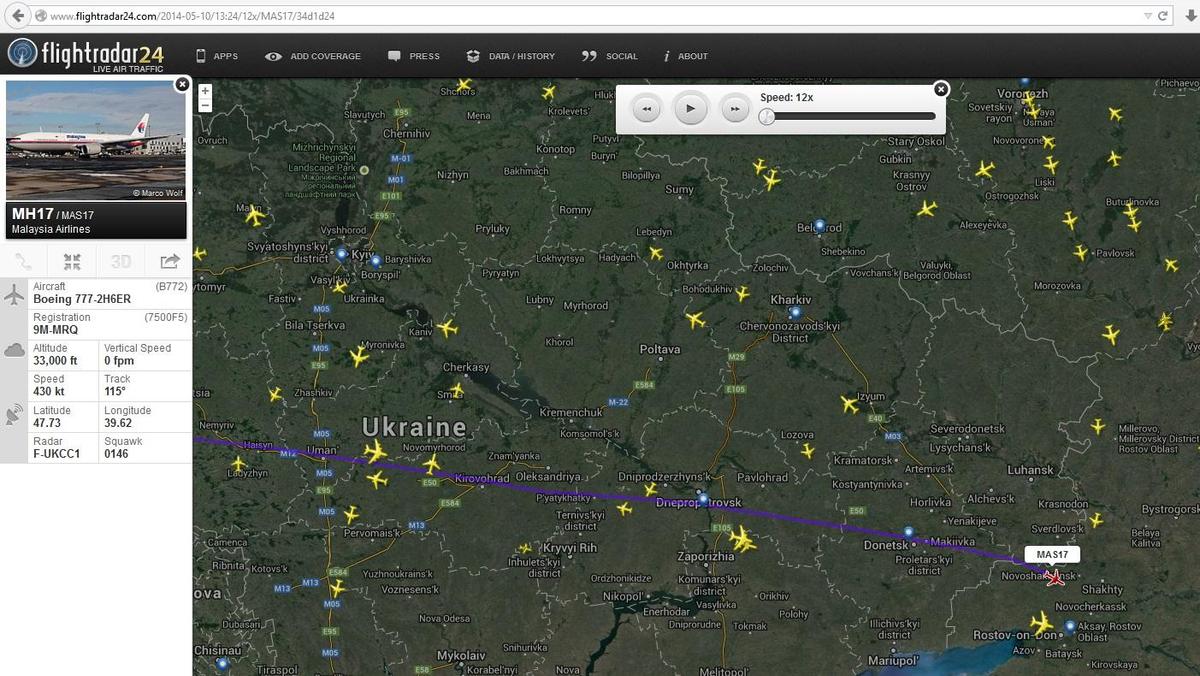The width and height of the screenshot is (1200, 676).
Task: Click the Speed: 12x label
Action: click(786, 97)
